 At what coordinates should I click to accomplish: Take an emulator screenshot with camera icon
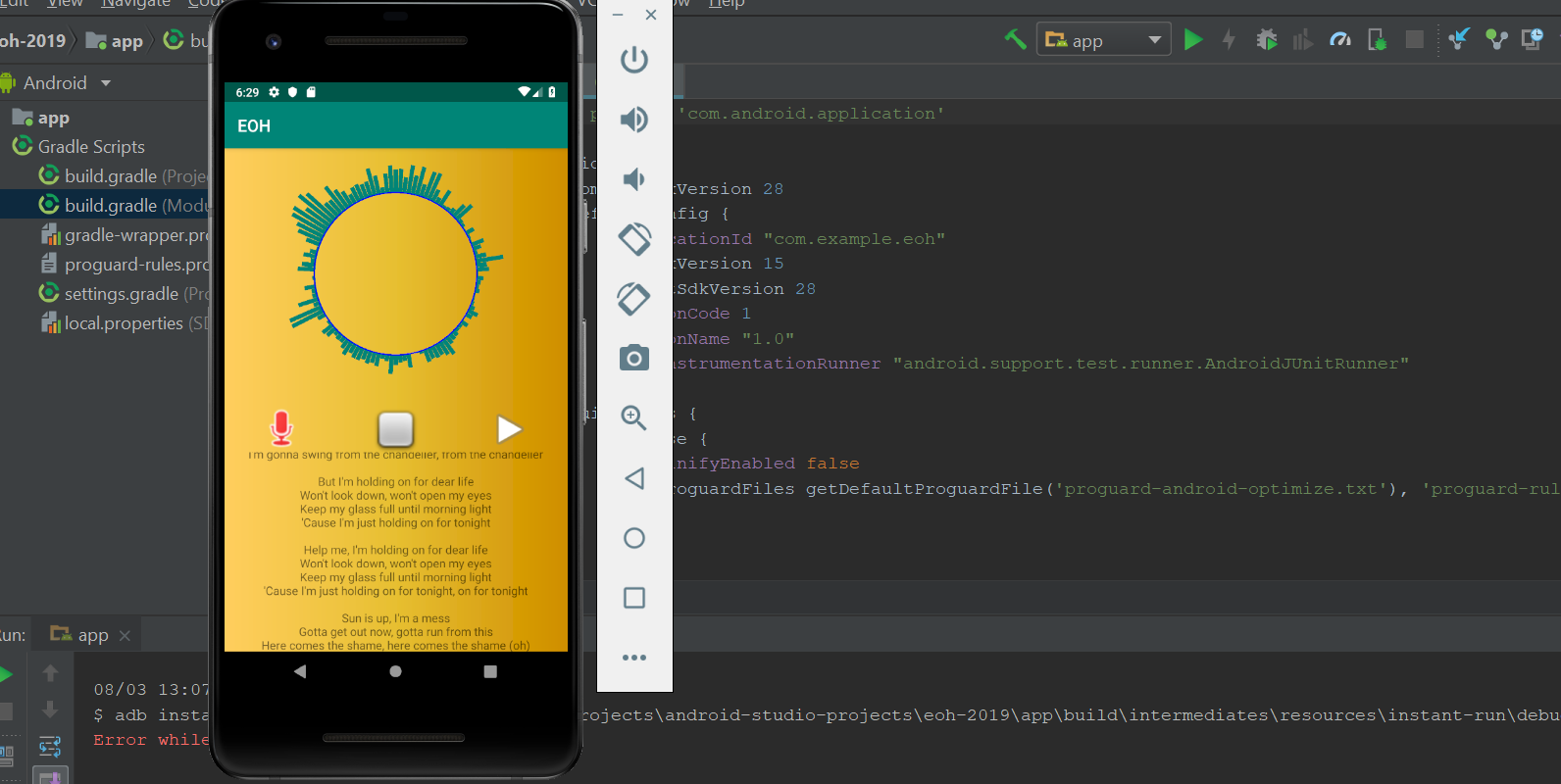click(634, 359)
